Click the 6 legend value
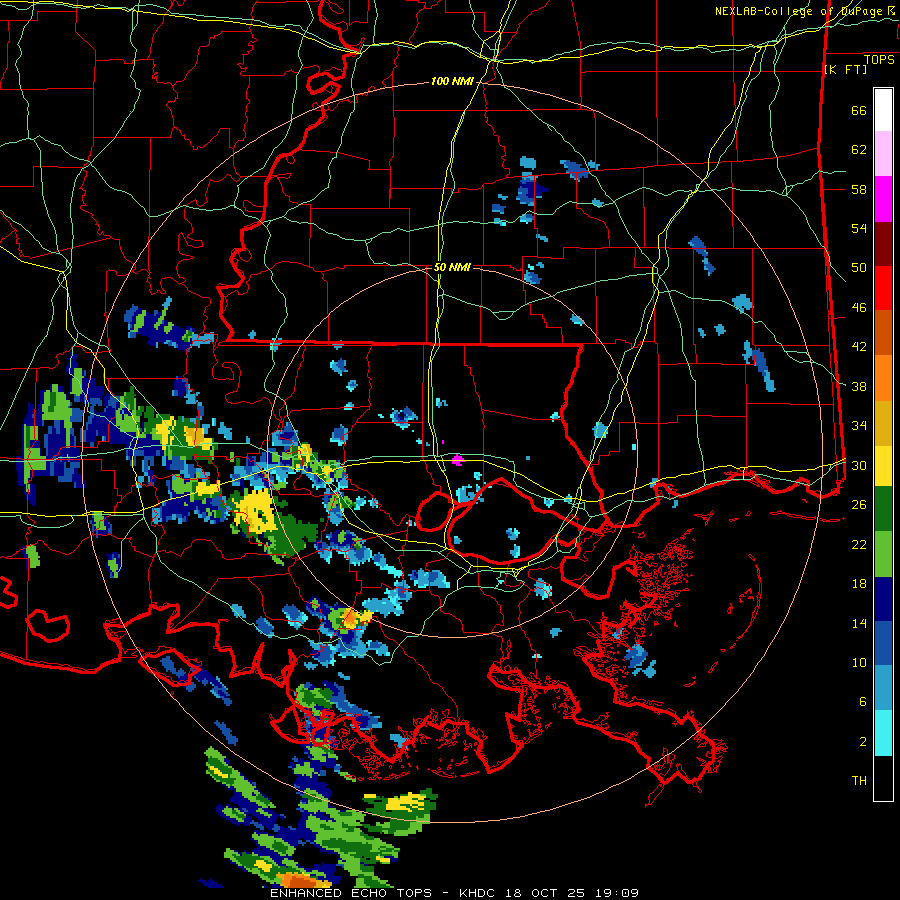Screen dimensions: 900x900 pyautogui.click(x=862, y=702)
